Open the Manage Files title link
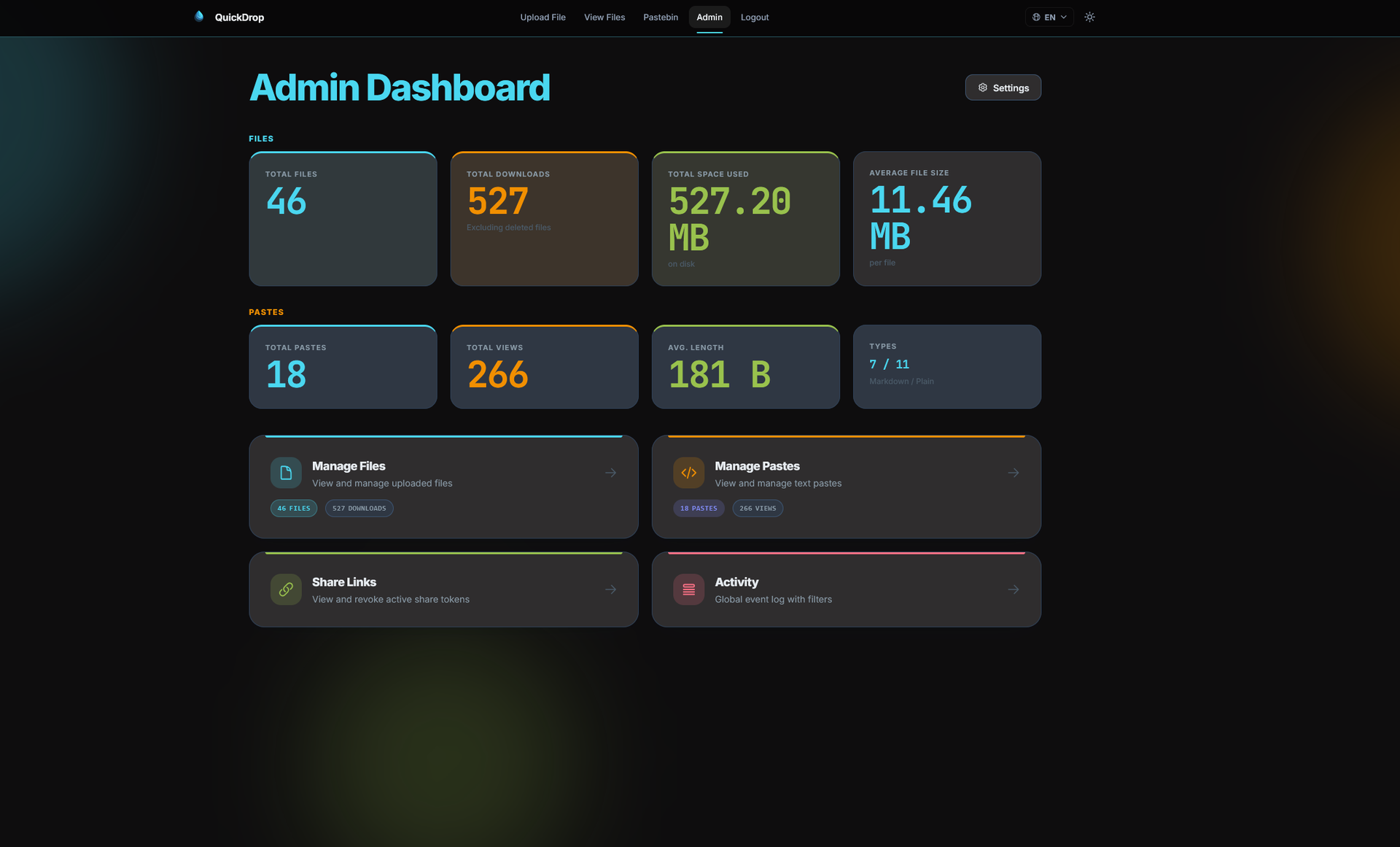Viewport: 1400px width, 847px height. coord(349,466)
